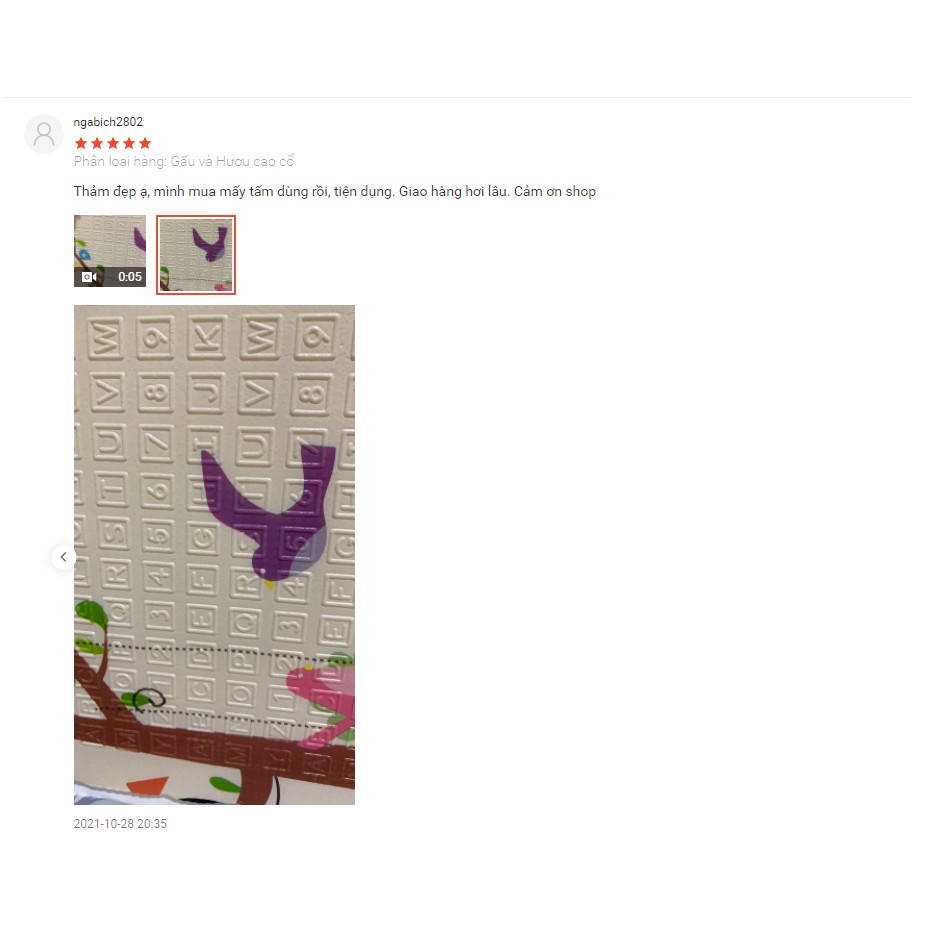Click the enlarged play mat review photo
This screenshot has height=933, width=933.
pyautogui.click(x=214, y=555)
